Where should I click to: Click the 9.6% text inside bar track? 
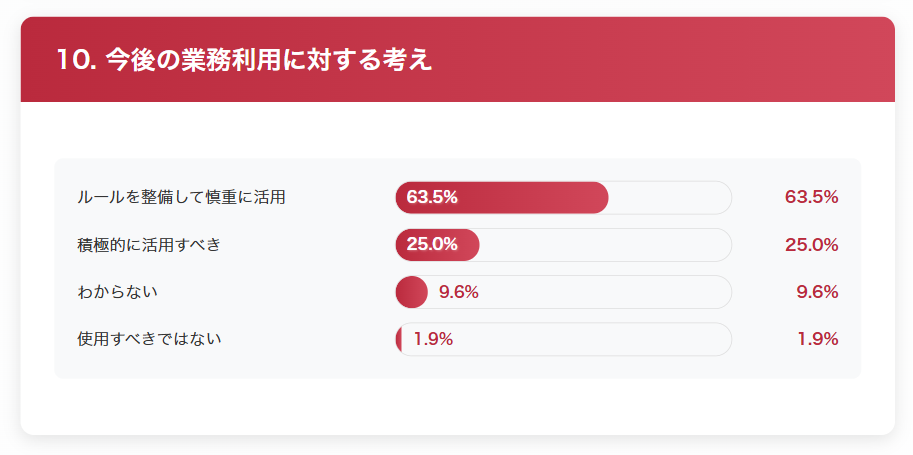pyautogui.click(x=459, y=292)
